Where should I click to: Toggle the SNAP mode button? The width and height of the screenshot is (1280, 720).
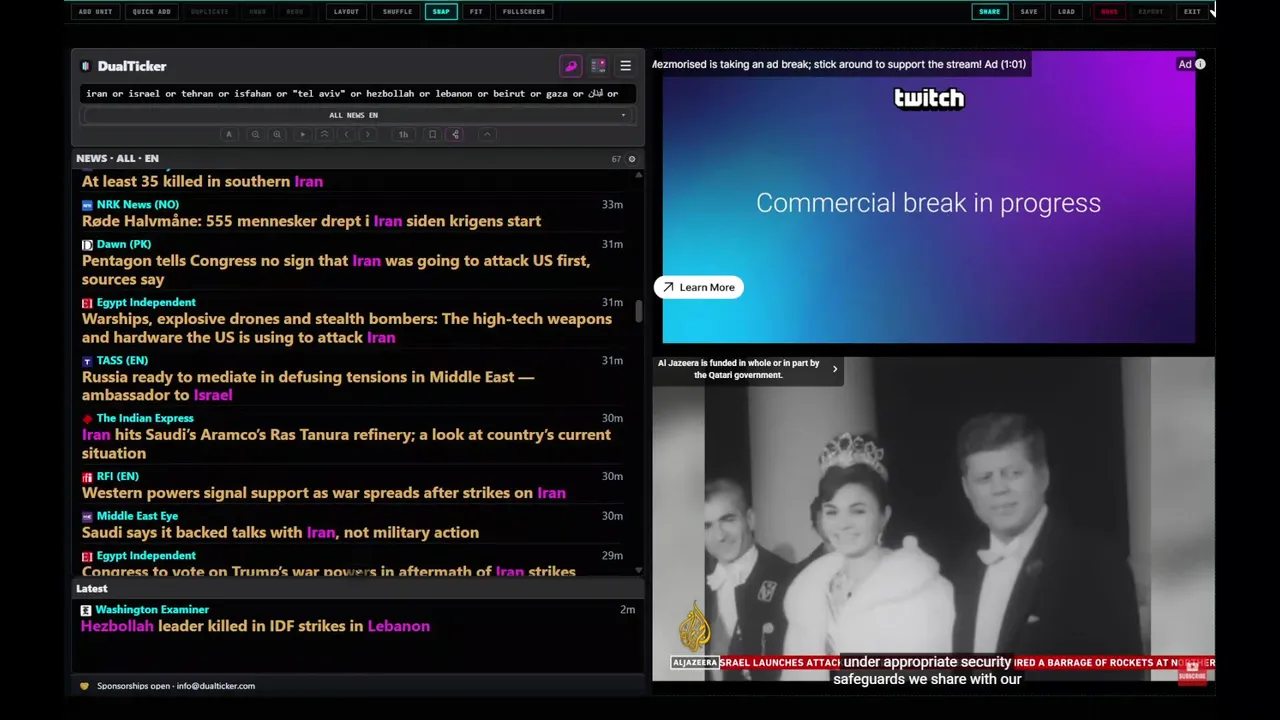[441, 12]
